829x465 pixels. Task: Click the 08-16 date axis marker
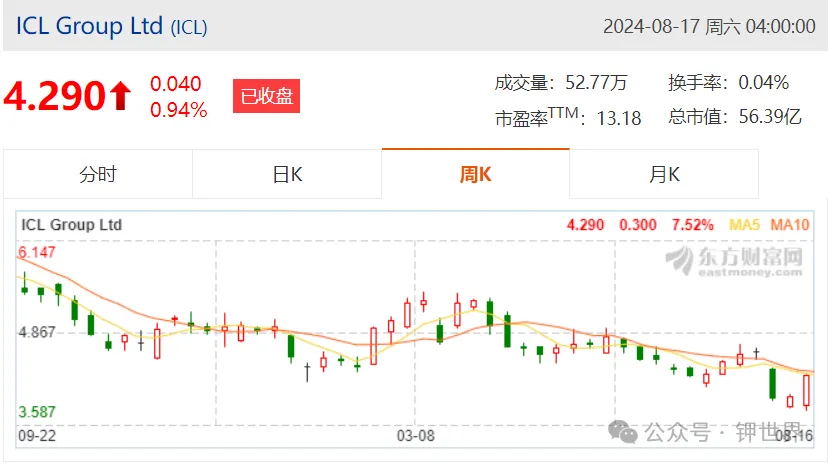pos(794,436)
